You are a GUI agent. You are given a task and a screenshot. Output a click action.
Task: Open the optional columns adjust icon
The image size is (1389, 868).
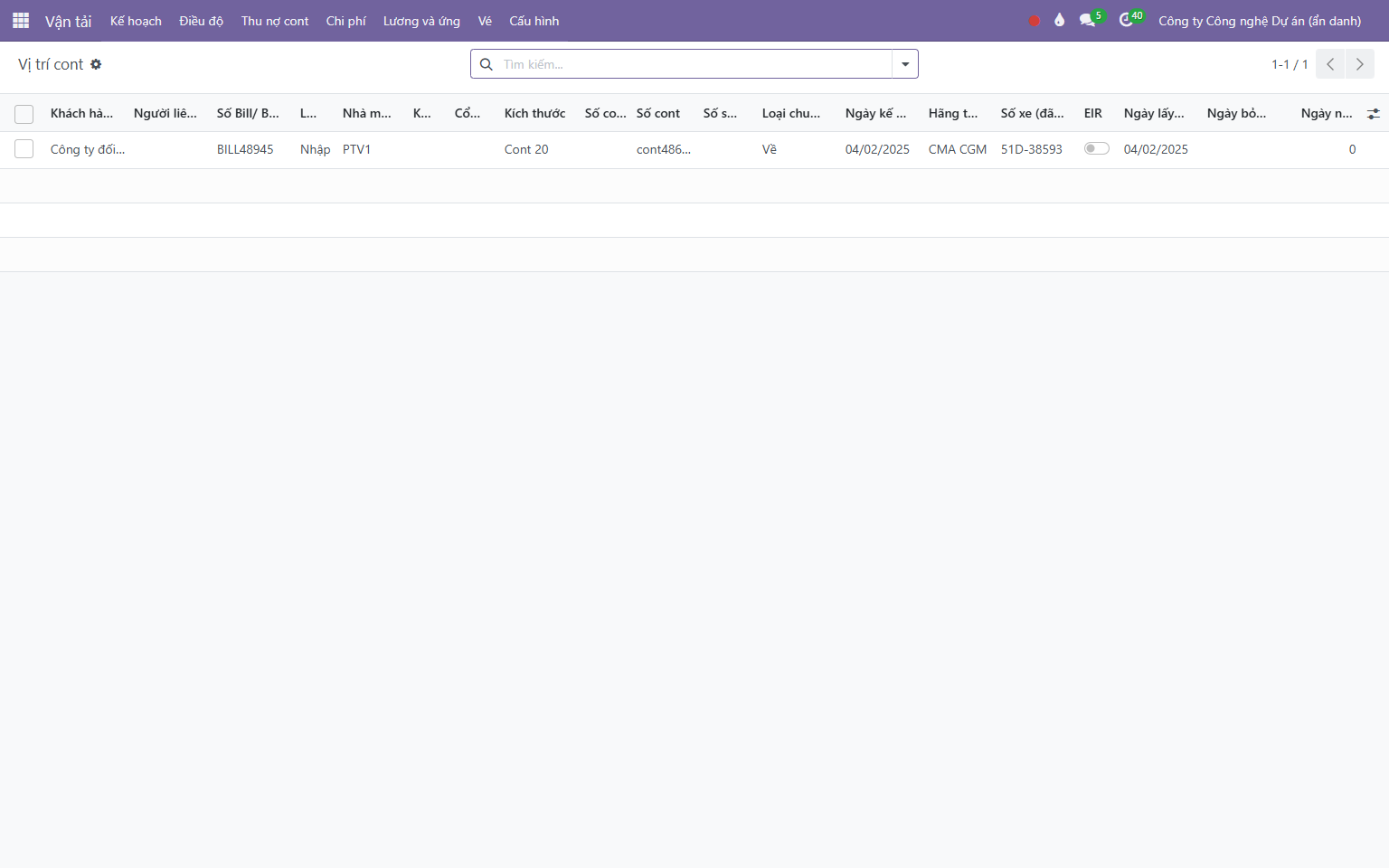tap(1374, 114)
